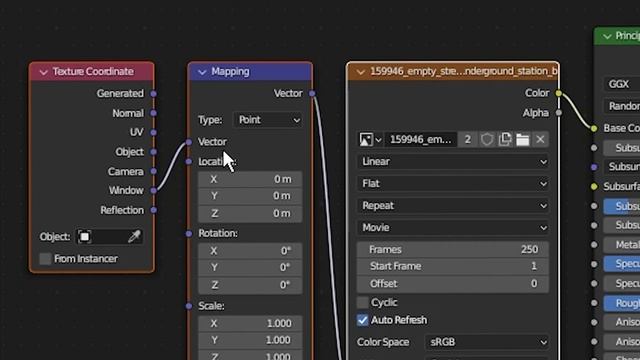Click the Offset field
The width and height of the screenshot is (640, 360).
(453, 284)
